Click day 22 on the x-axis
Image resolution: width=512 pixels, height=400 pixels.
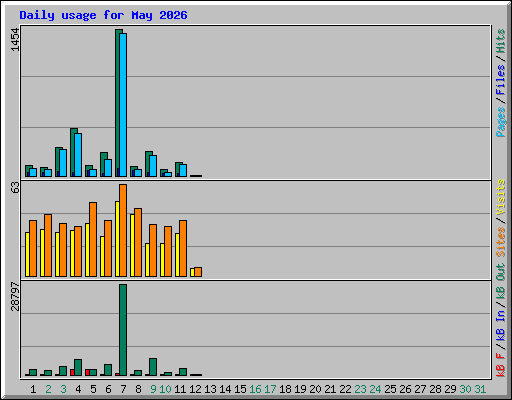pos(345,389)
